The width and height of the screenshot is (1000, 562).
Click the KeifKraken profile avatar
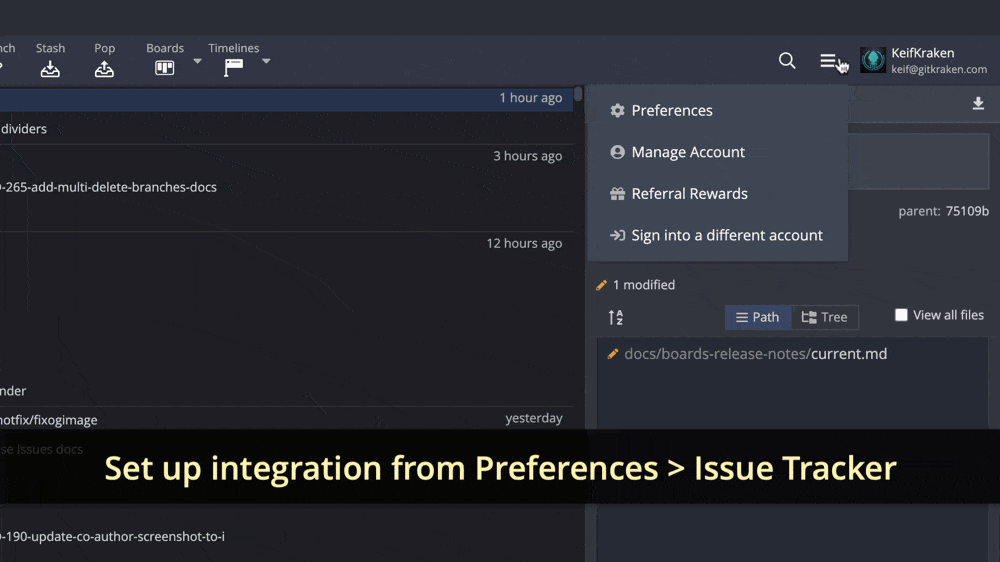coord(872,61)
